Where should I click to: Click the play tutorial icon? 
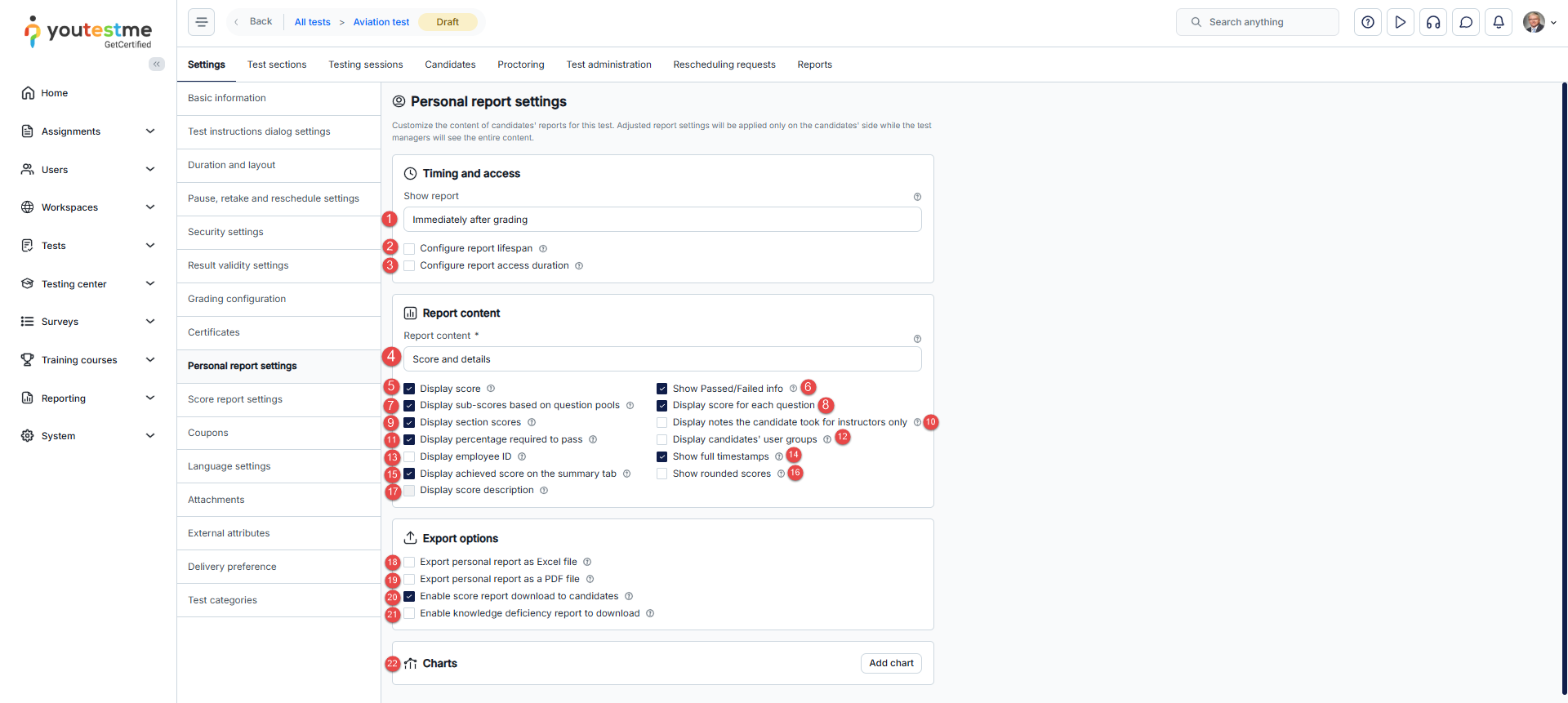(x=1401, y=22)
